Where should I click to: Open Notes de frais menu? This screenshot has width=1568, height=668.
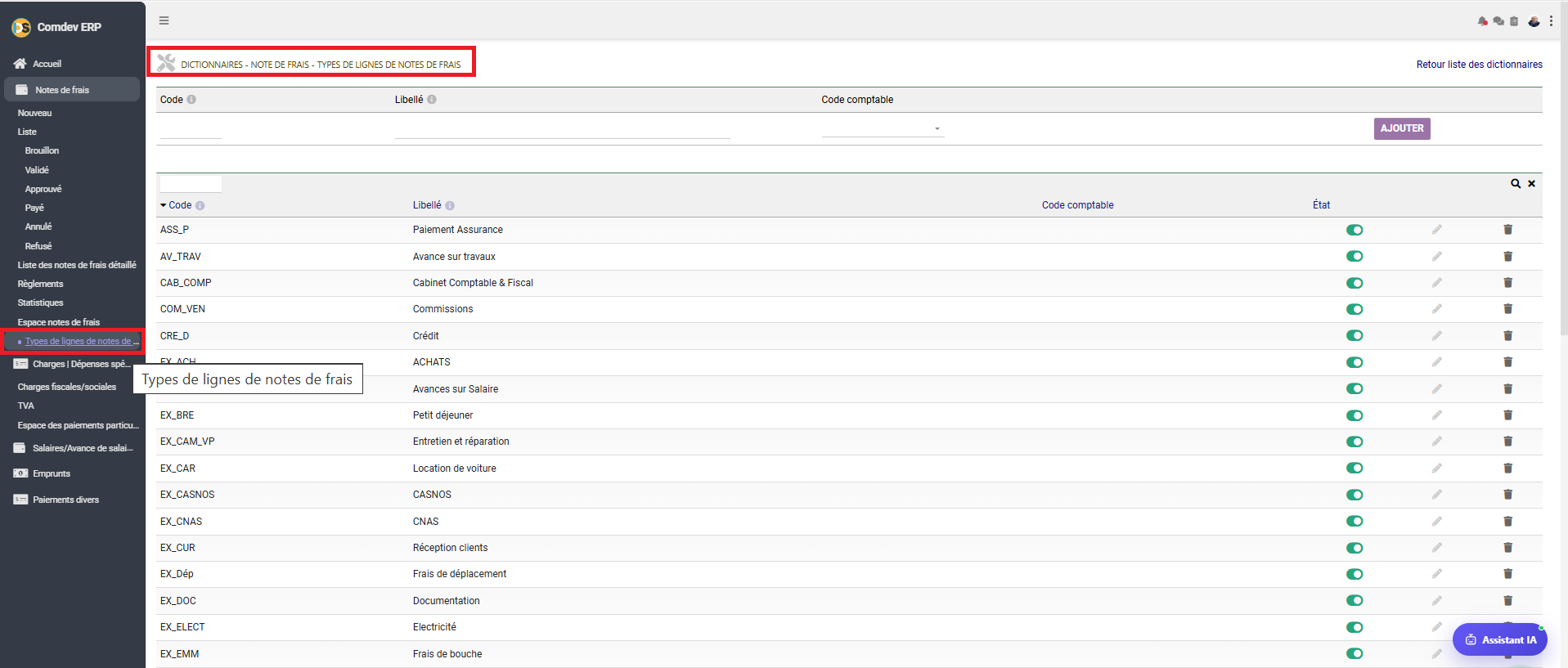[x=72, y=90]
